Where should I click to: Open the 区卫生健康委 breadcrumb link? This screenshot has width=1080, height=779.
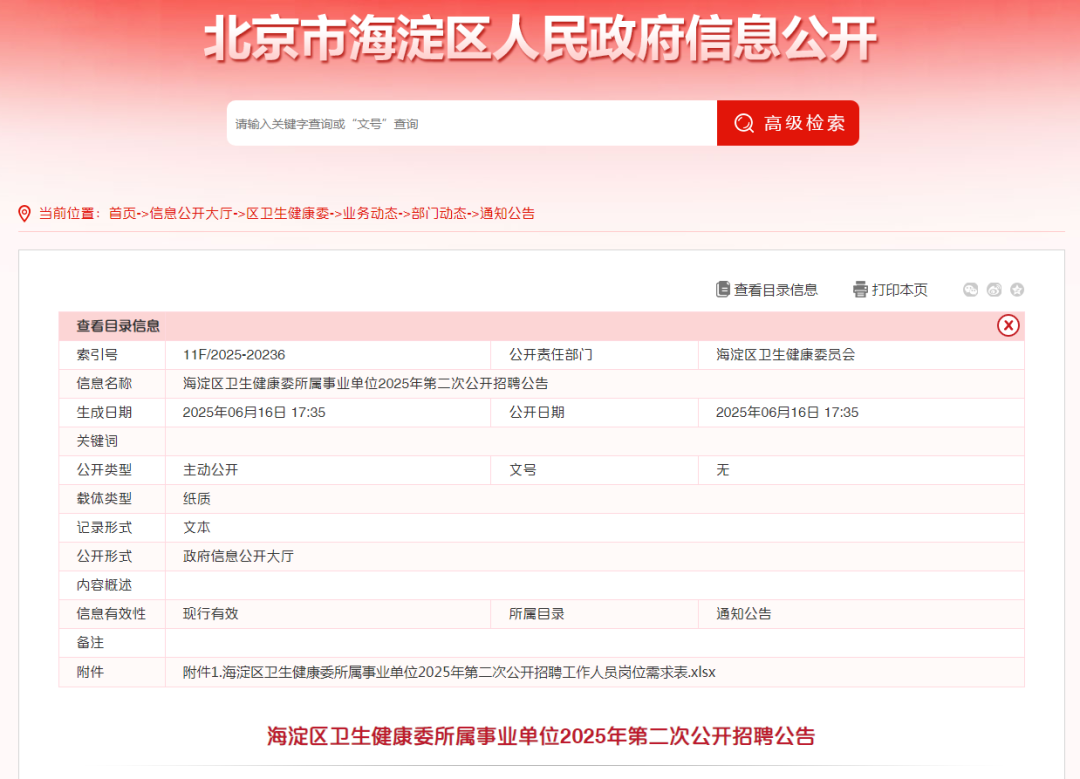pyautogui.click(x=288, y=214)
